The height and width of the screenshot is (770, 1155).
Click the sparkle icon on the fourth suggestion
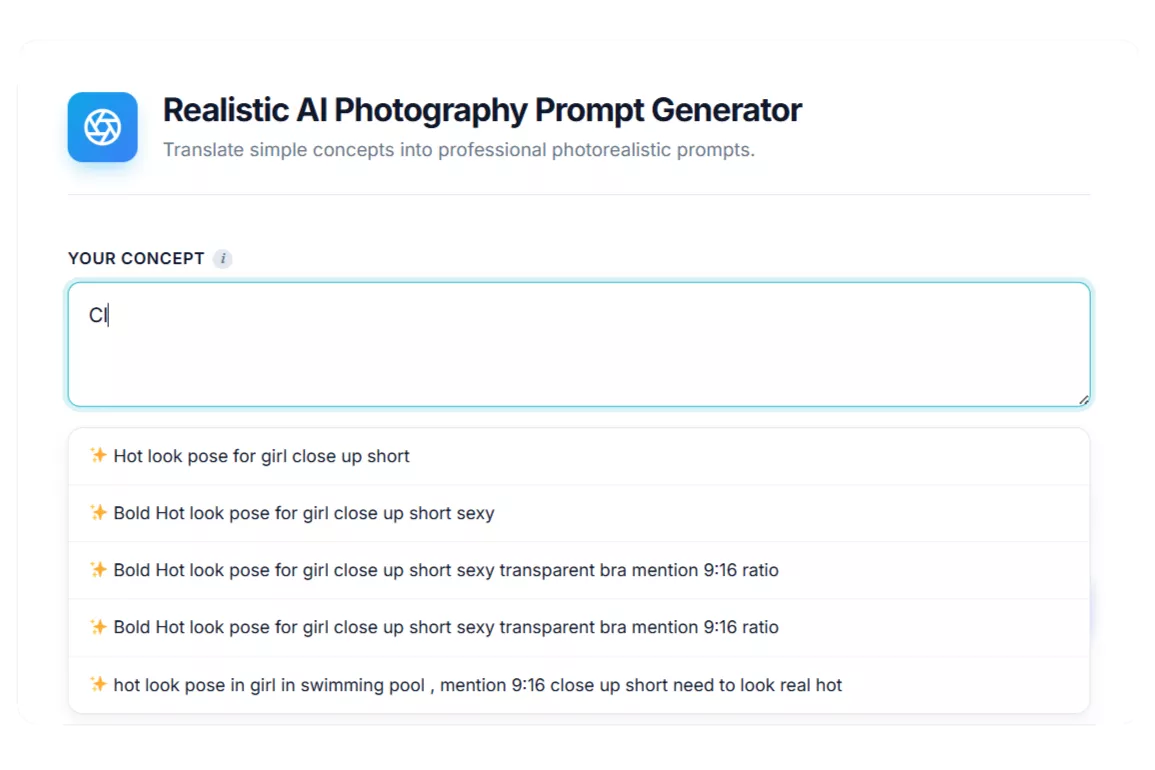point(98,627)
